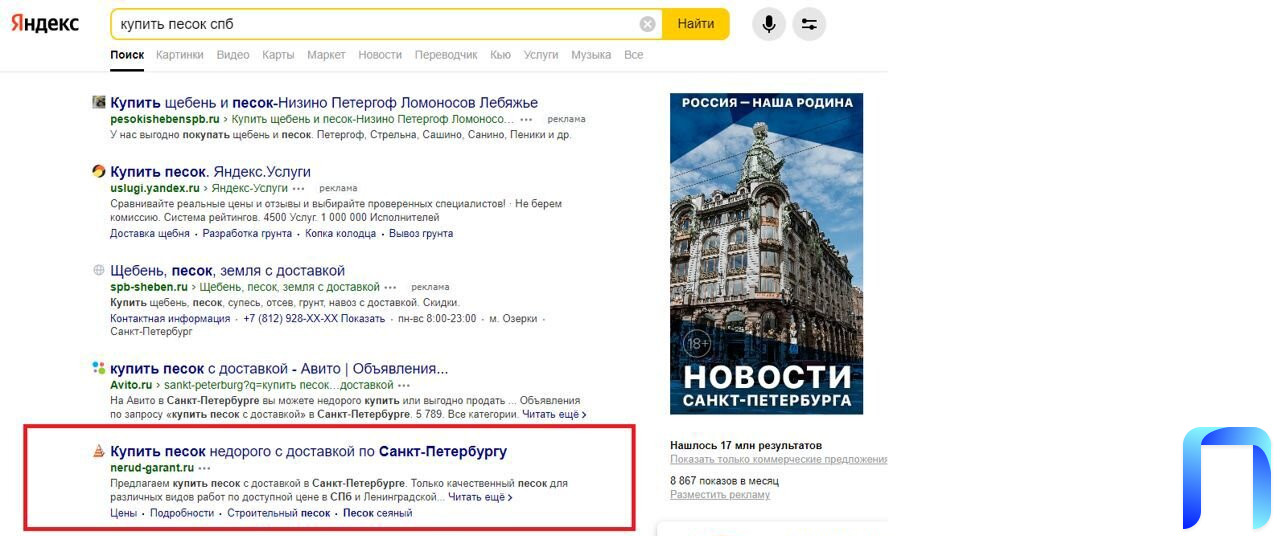Open the Кью tab
The image size is (1280, 536).
pos(501,55)
